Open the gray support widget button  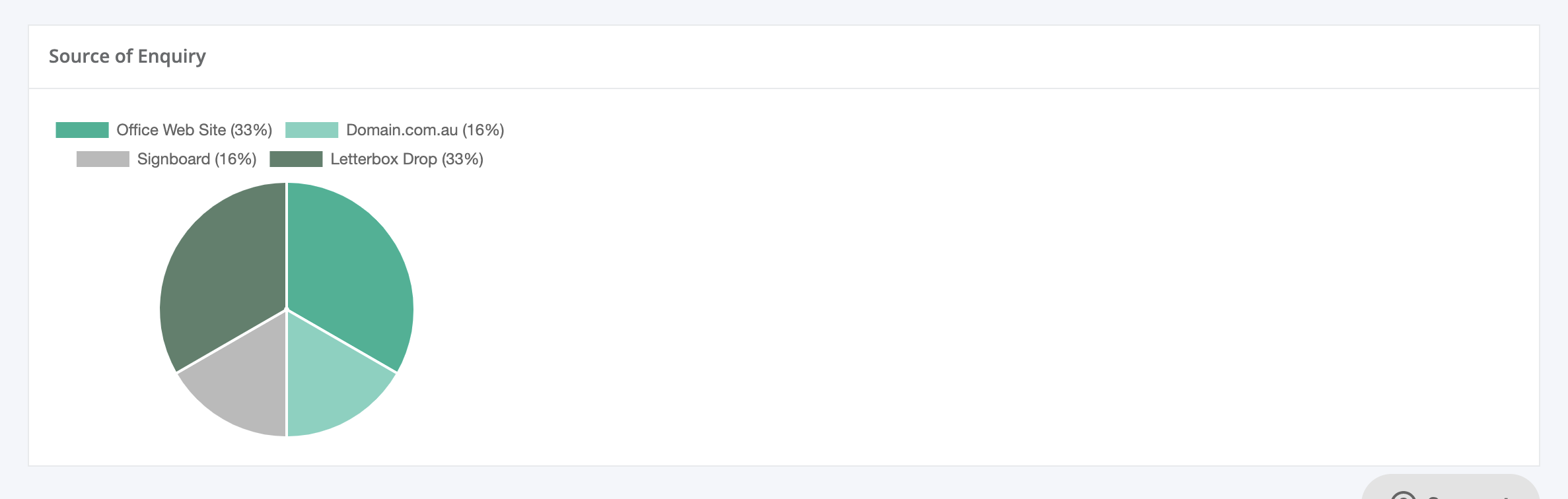pos(1451,486)
